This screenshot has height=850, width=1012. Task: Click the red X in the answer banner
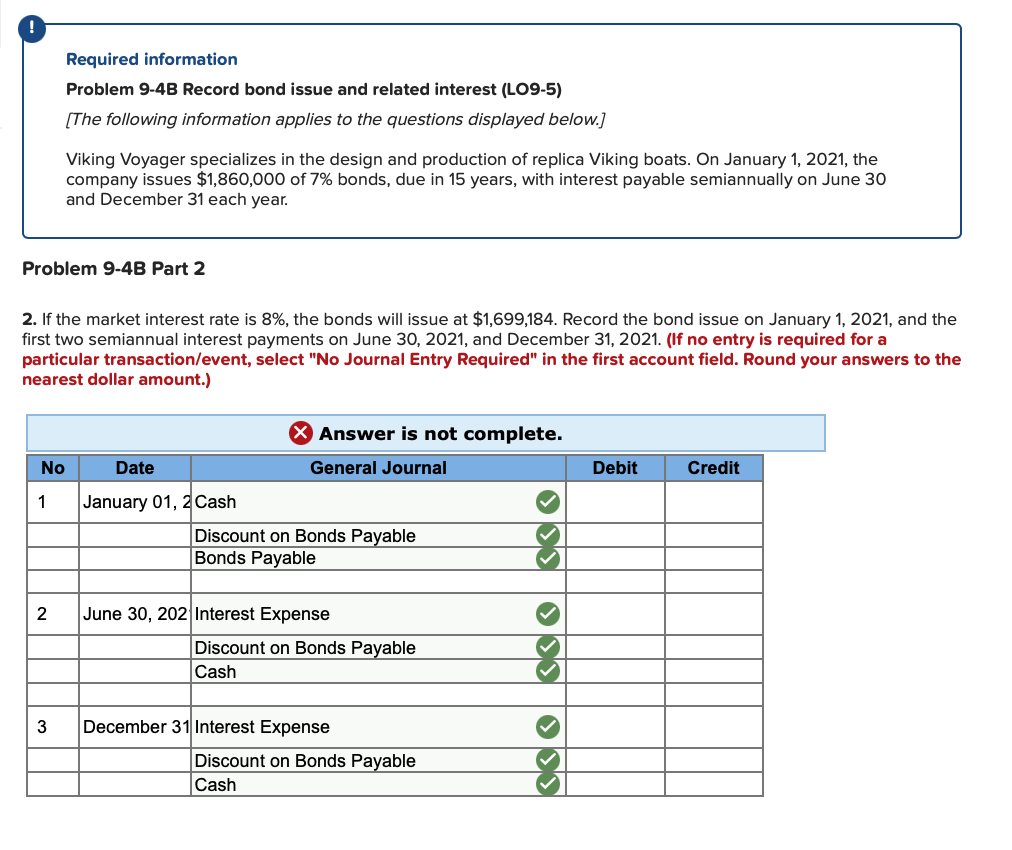(x=303, y=433)
